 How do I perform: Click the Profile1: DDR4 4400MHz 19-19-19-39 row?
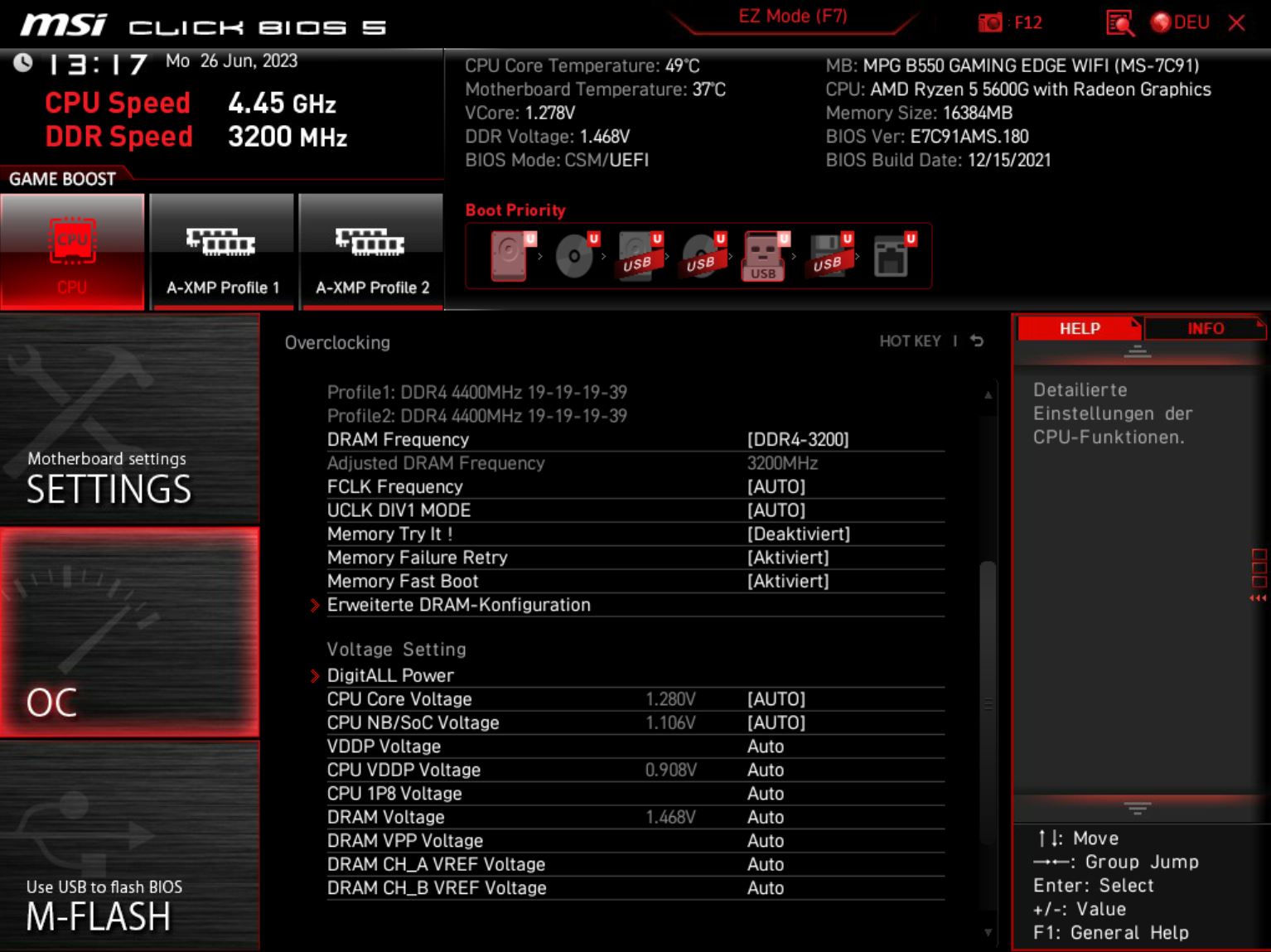[x=477, y=392]
